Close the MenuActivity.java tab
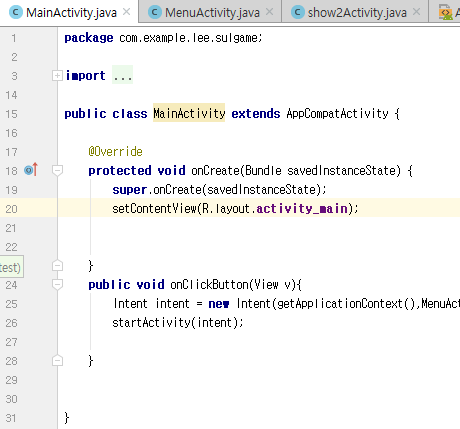 [269, 12]
